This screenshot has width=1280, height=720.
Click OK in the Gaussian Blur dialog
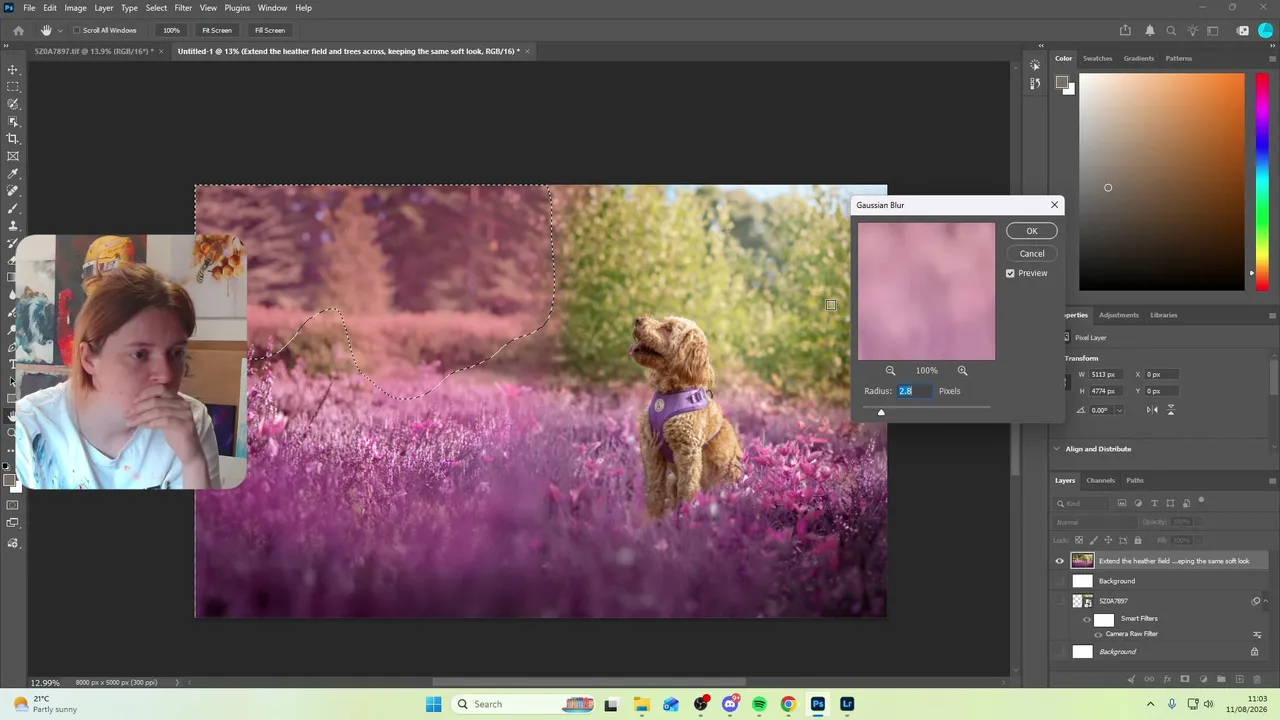(1032, 231)
